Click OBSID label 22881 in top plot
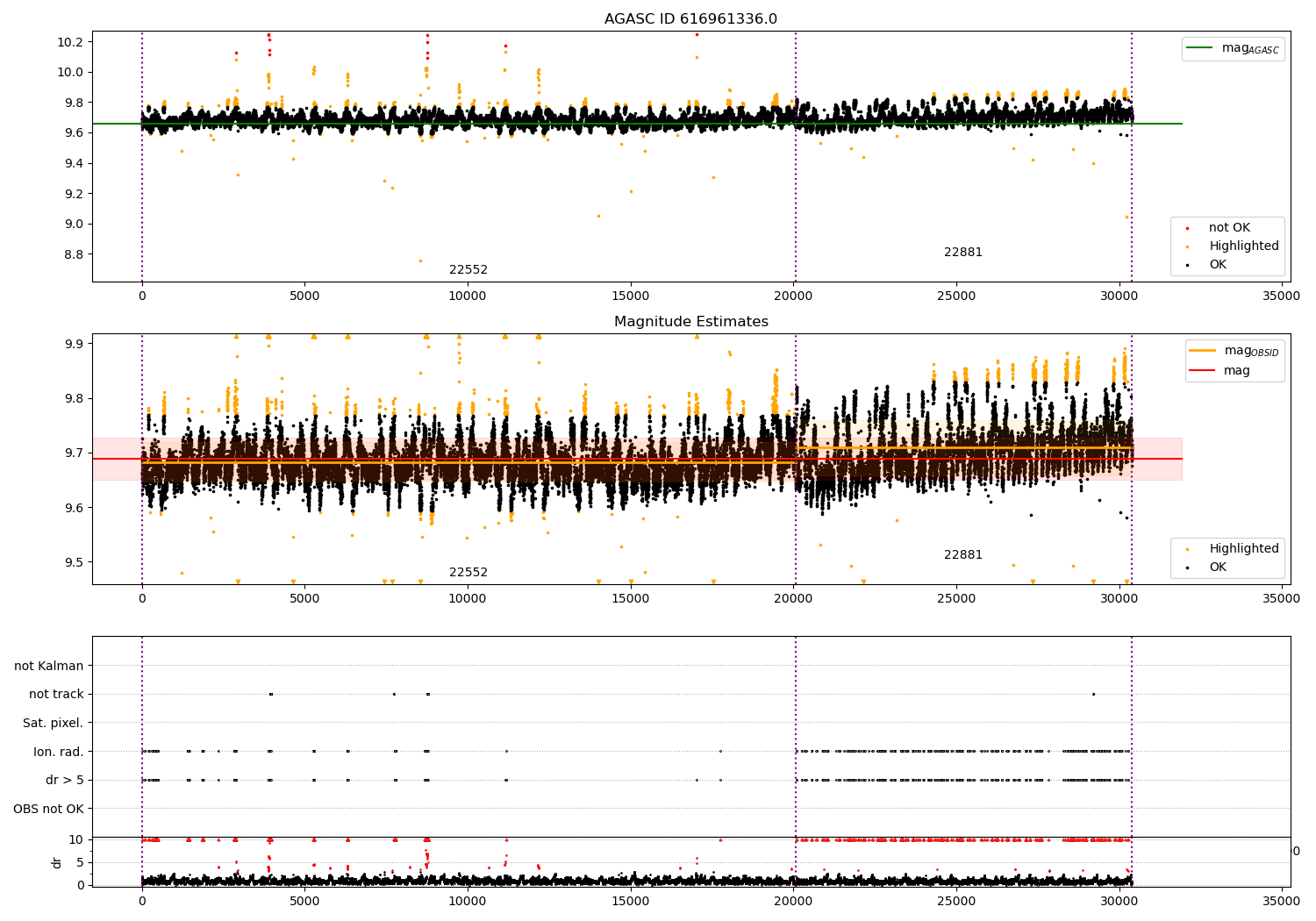 click(x=962, y=253)
